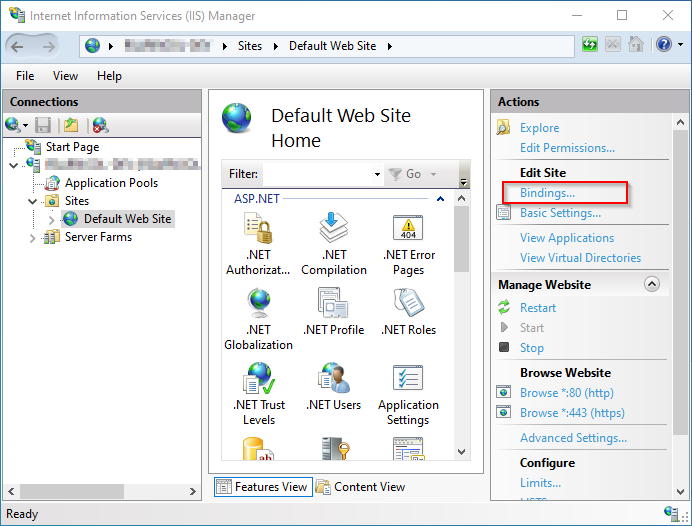Click the Stop link in Manage Website

point(531,348)
